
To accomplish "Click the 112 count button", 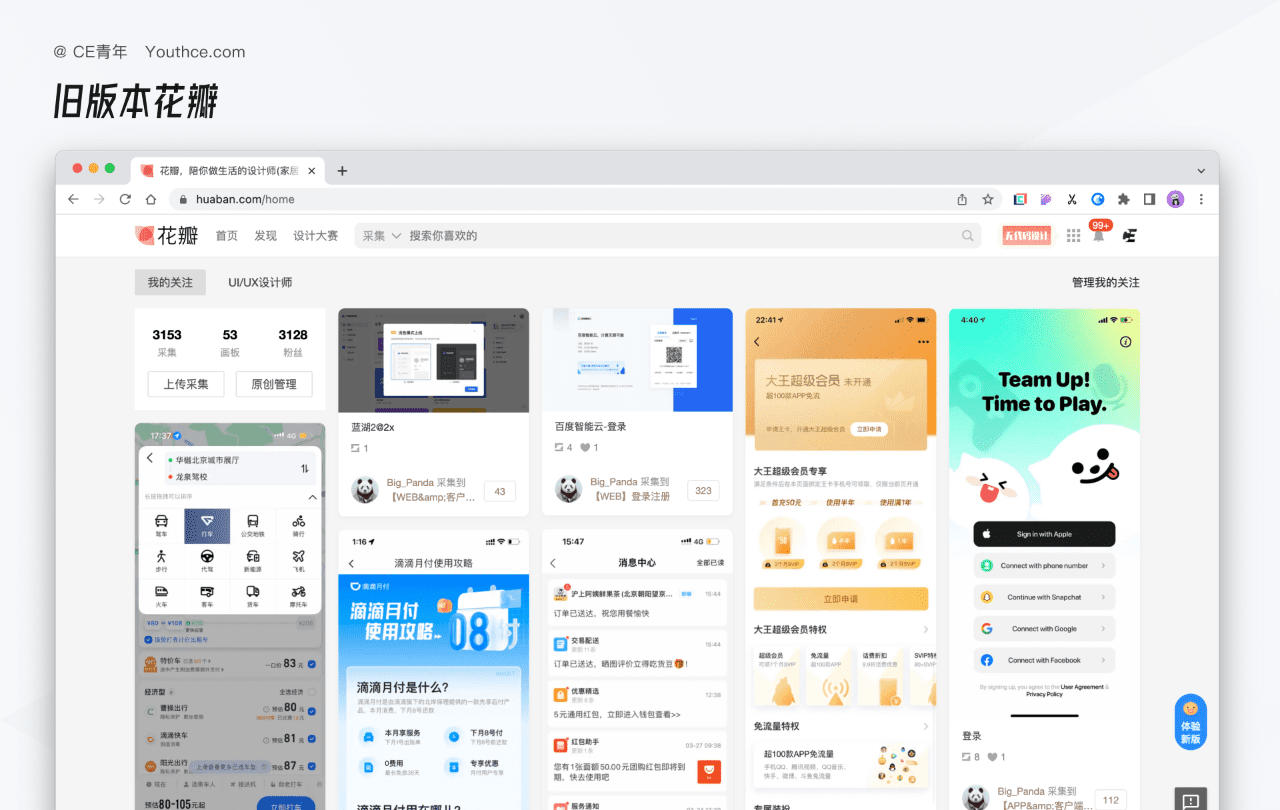I will coord(1110,800).
